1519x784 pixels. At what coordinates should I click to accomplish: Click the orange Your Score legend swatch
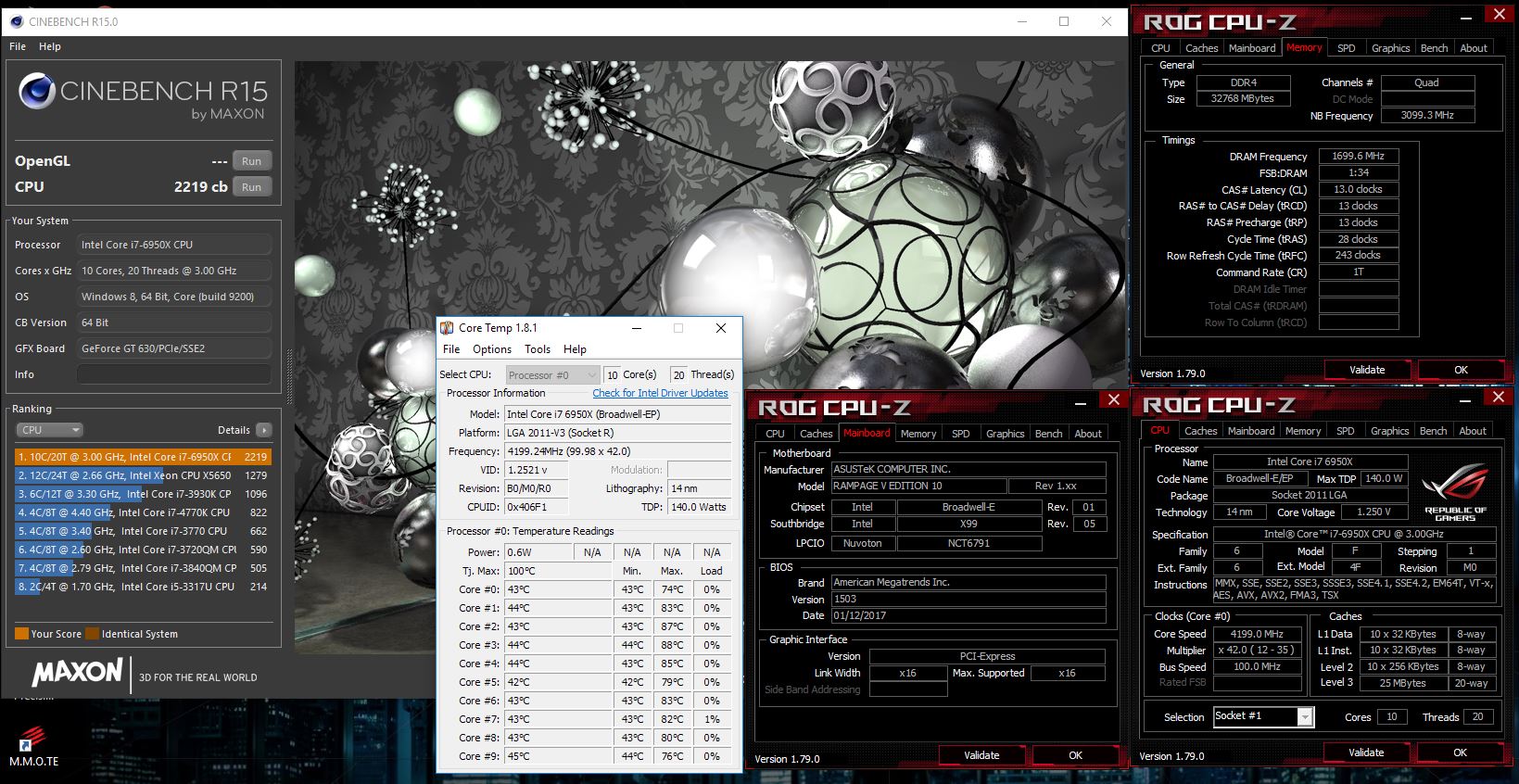click(21, 634)
